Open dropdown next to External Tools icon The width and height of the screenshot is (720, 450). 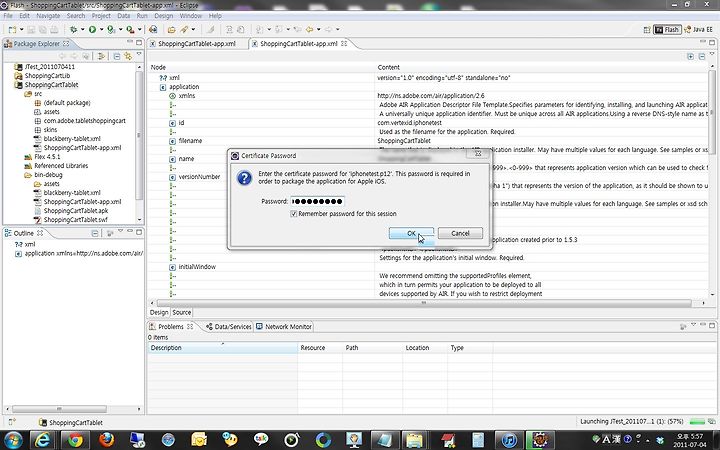click(x=139, y=29)
